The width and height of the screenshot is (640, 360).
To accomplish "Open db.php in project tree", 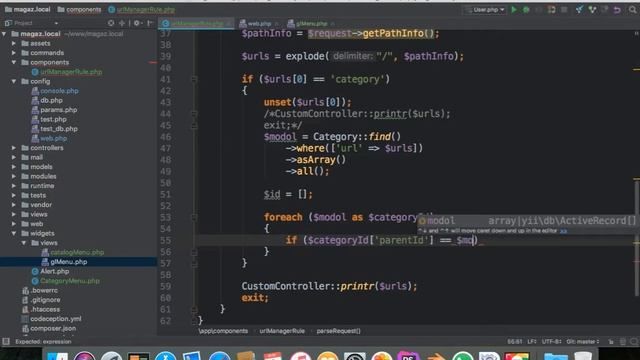I will click(51, 100).
